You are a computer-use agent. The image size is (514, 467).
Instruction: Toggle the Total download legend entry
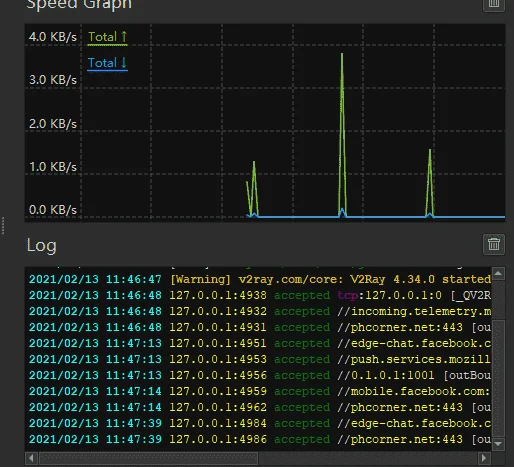pos(108,63)
